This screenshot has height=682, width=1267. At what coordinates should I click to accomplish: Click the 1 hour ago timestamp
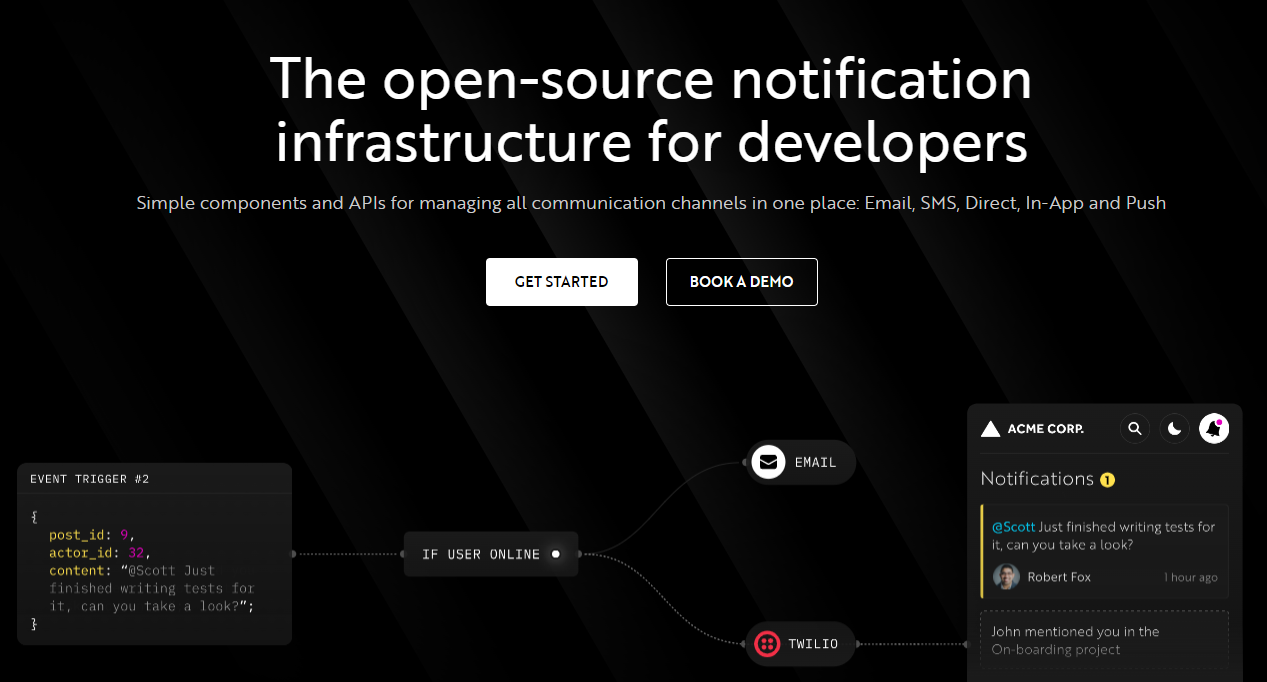point(1190,578)
